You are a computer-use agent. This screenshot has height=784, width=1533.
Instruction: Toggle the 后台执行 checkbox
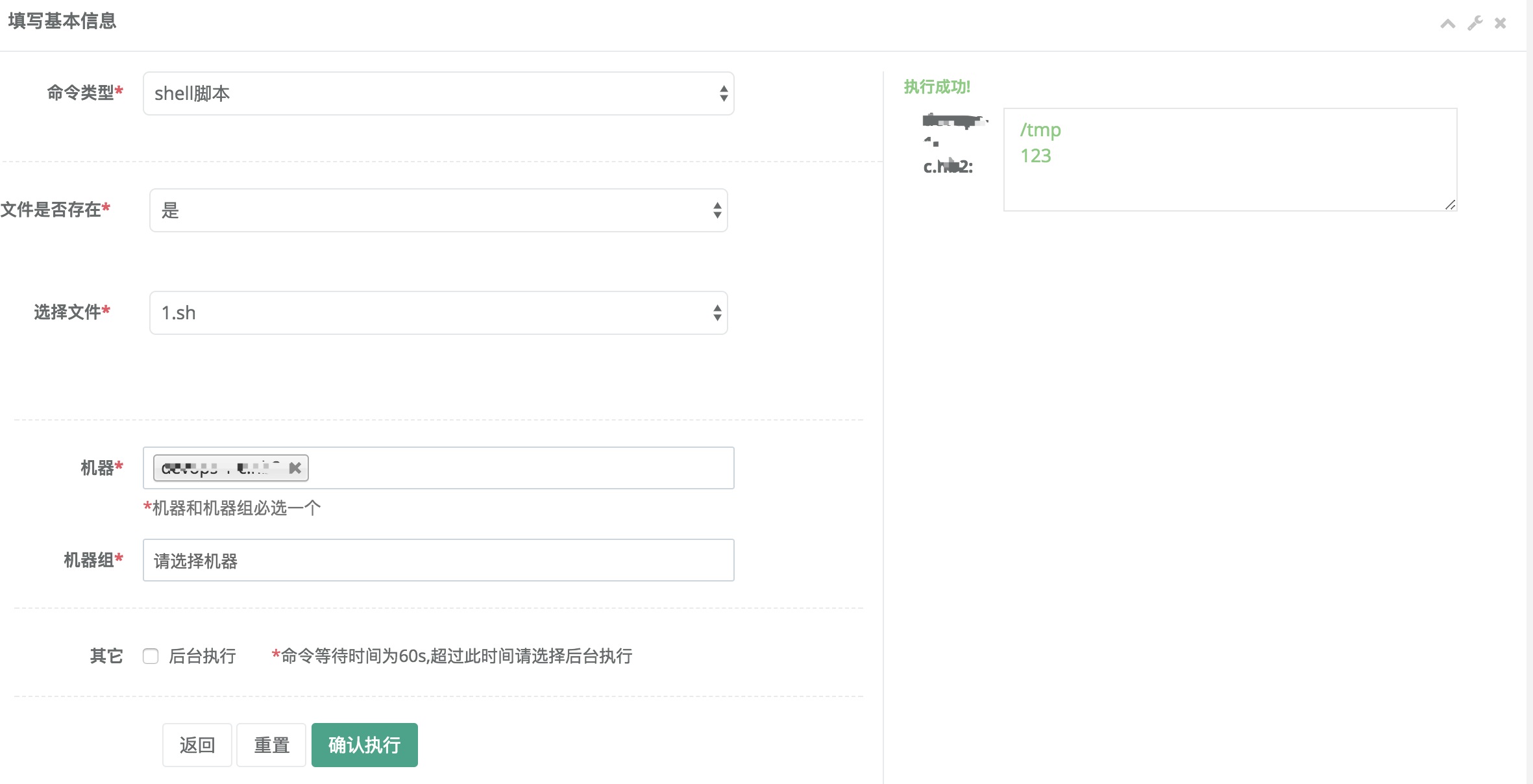click(x=151, y=656)
